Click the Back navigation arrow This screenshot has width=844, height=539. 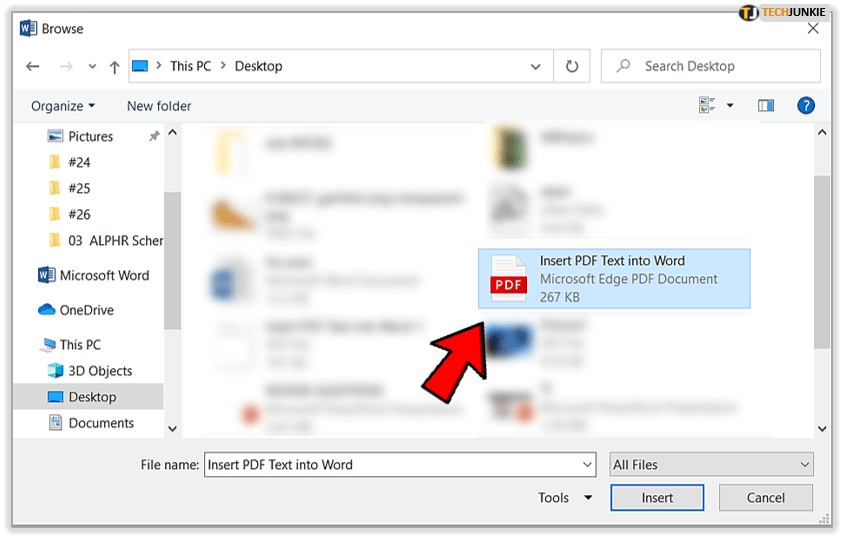[32, 67]
